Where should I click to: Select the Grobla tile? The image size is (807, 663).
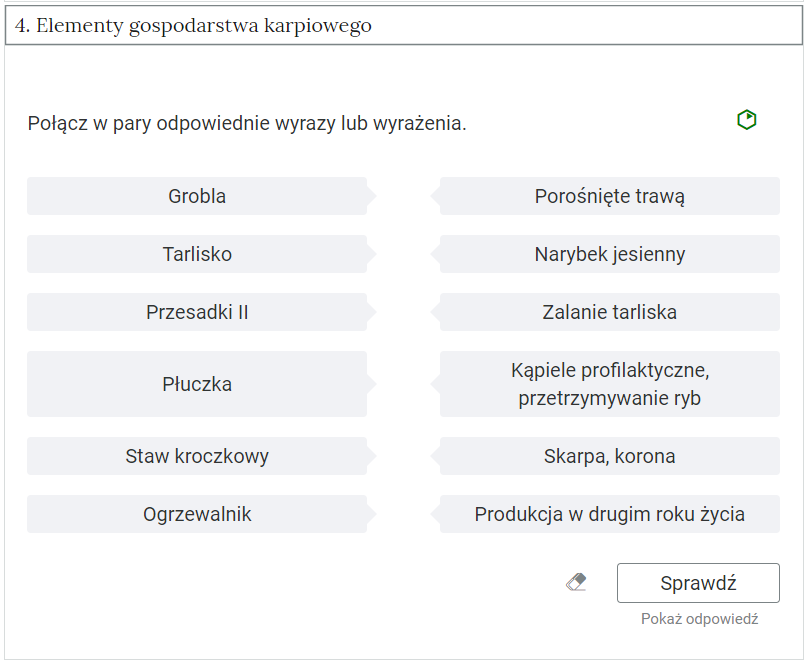tap(197, 196)
